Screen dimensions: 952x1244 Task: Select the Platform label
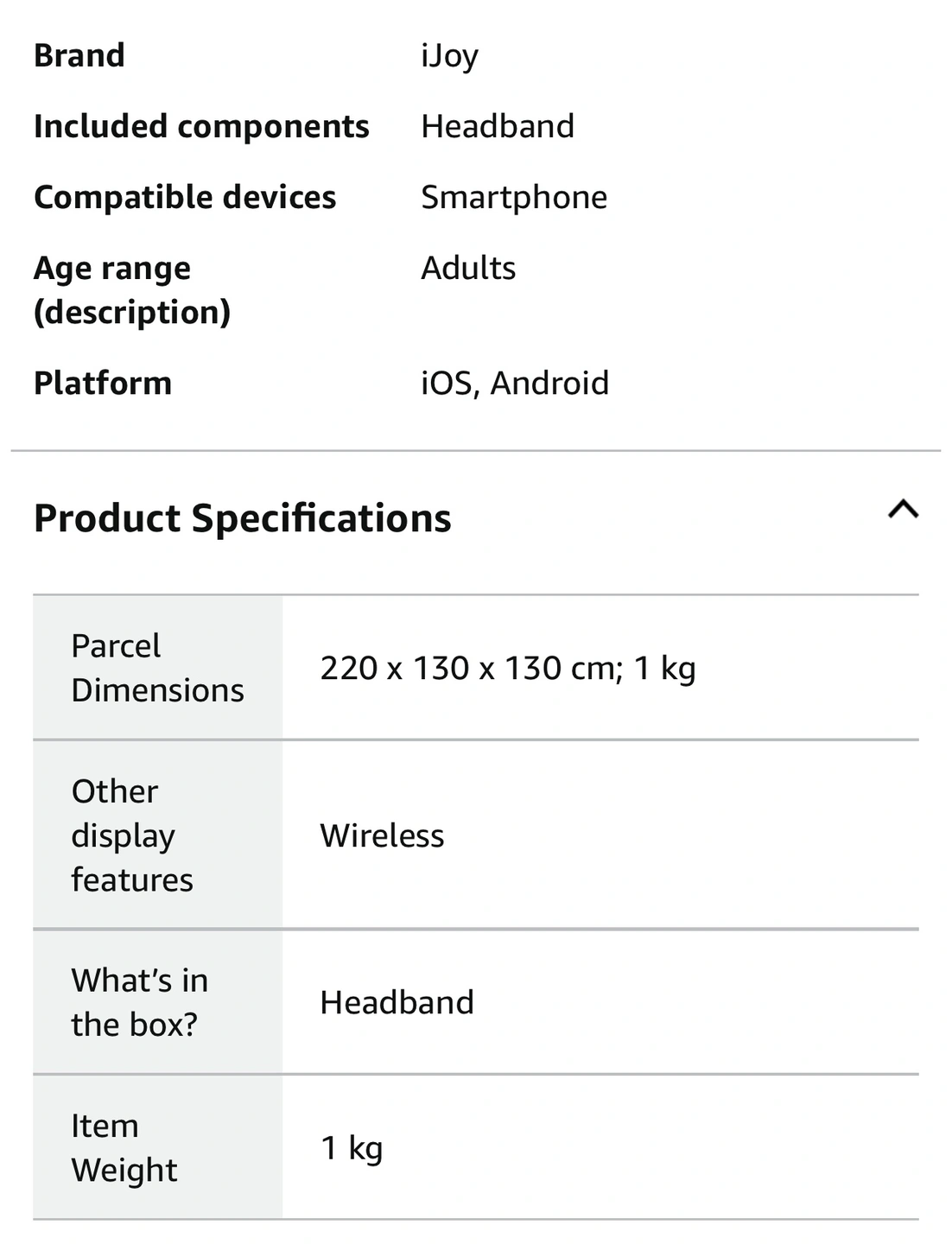click(103, 383)
